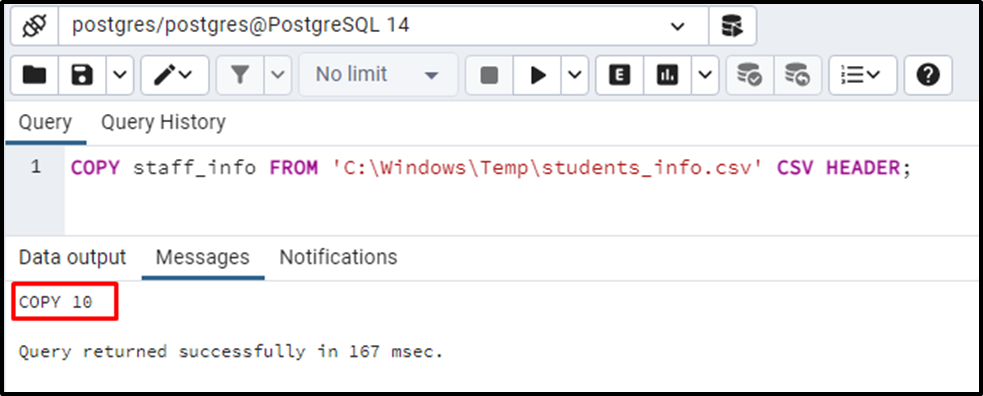Click the Commit database icon

(x=749, y=75)
